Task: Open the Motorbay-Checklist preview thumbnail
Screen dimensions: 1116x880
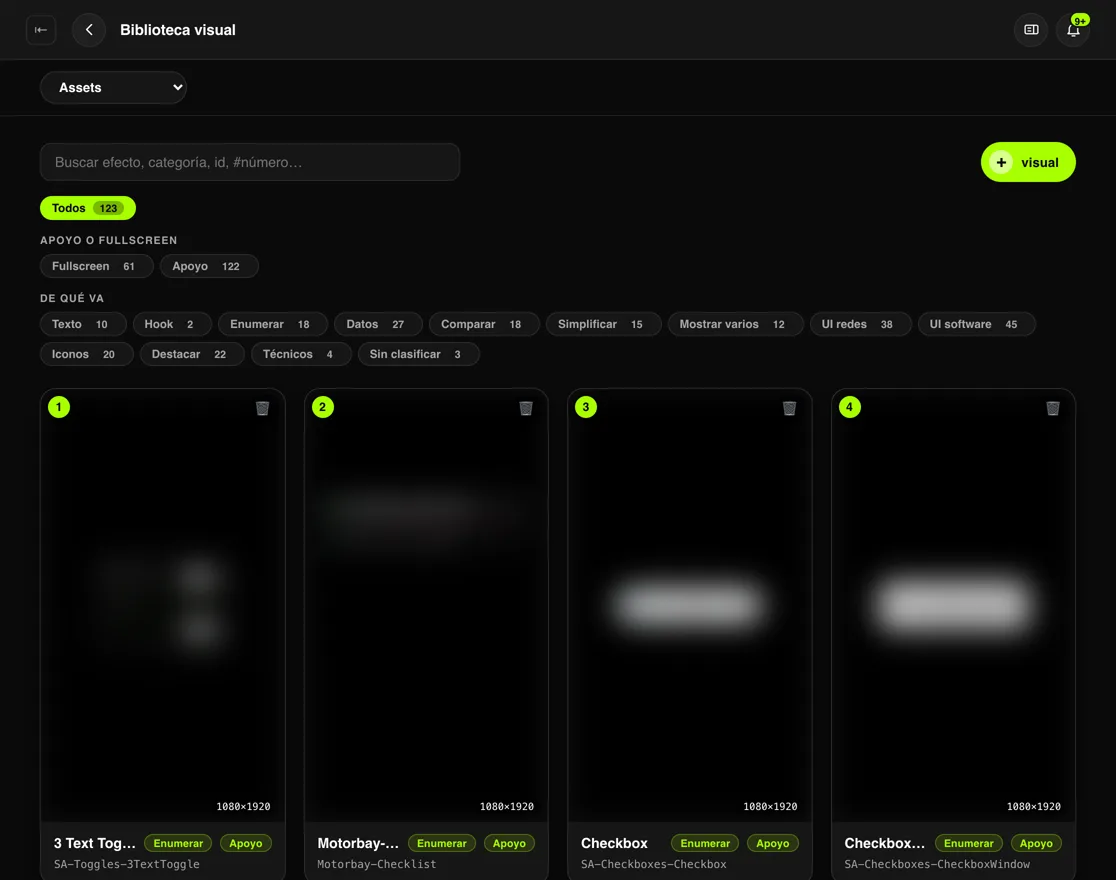Action: (426, 605)
